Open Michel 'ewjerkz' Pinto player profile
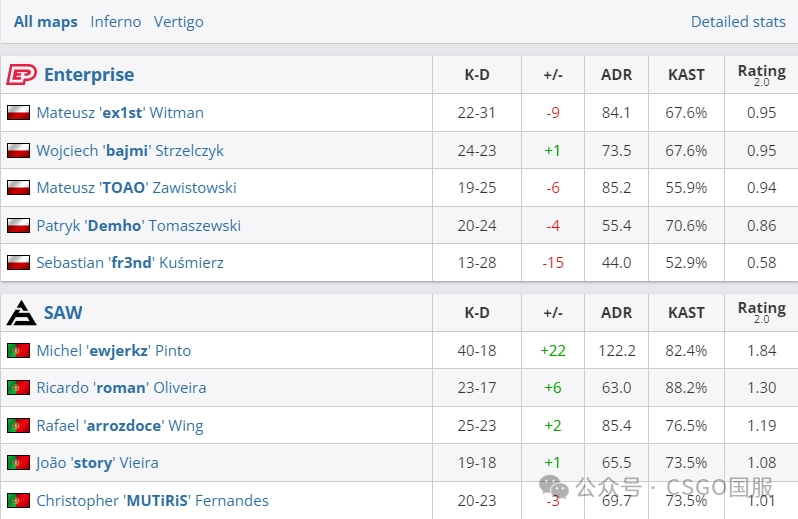This screenshot has height=519, width=798. click(113, 351)
